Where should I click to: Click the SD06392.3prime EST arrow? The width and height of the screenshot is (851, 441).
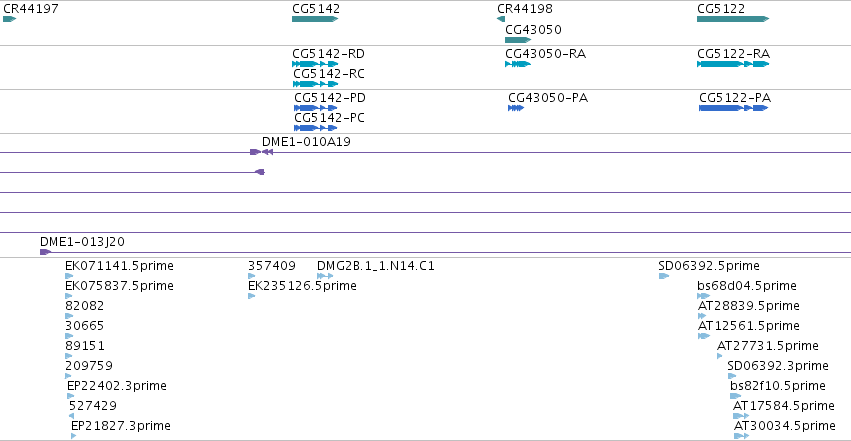point(732,376)
